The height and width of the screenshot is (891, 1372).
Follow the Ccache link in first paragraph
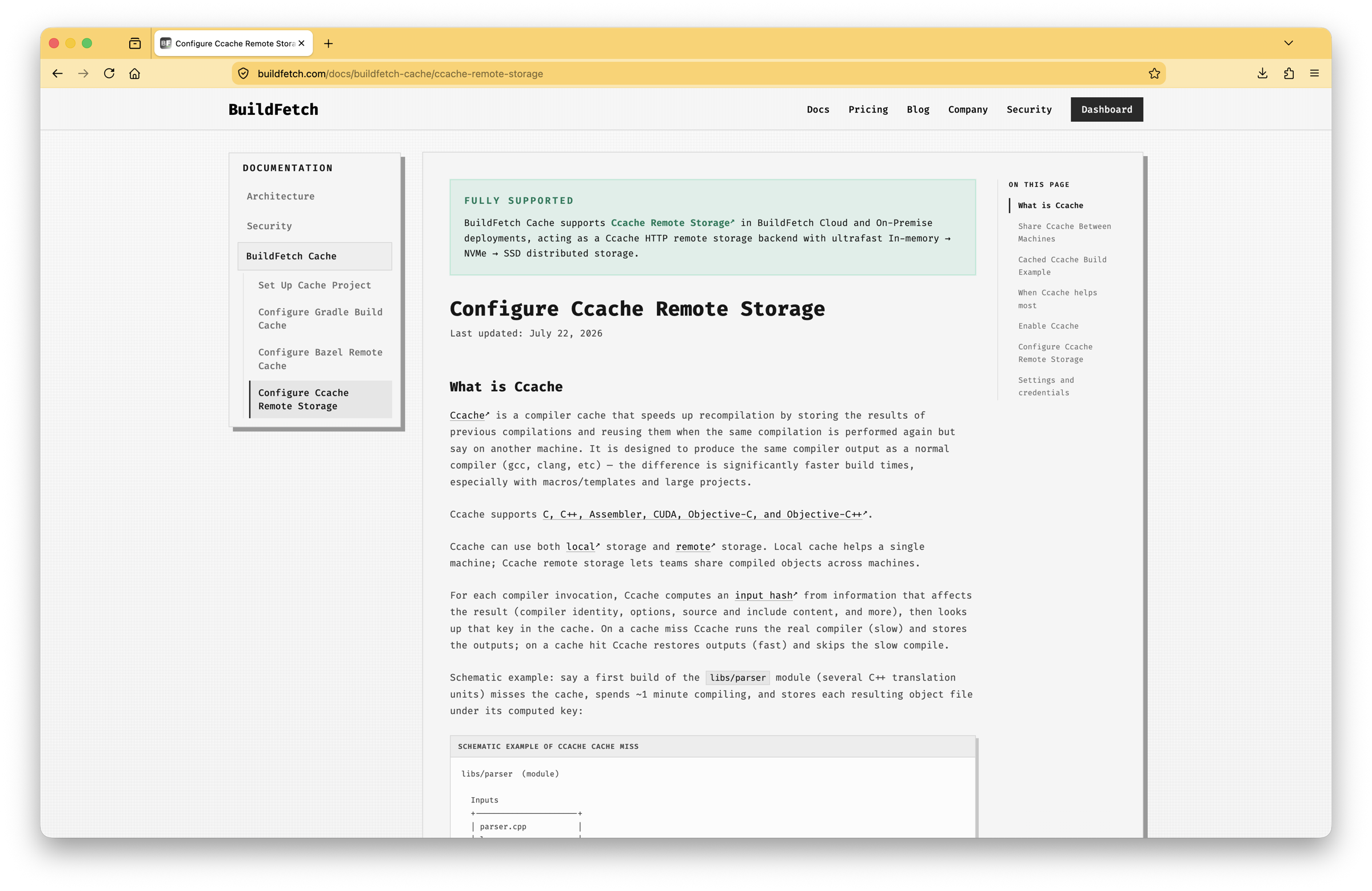click(469, 415)
